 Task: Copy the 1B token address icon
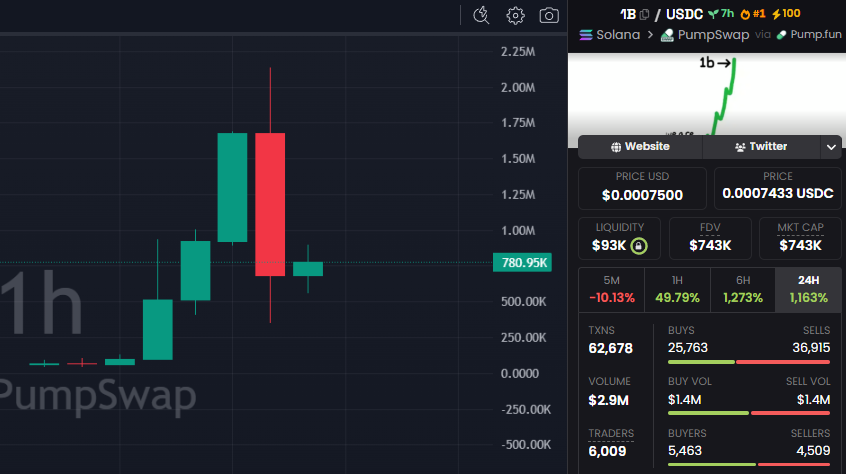[x=644, y=15]
